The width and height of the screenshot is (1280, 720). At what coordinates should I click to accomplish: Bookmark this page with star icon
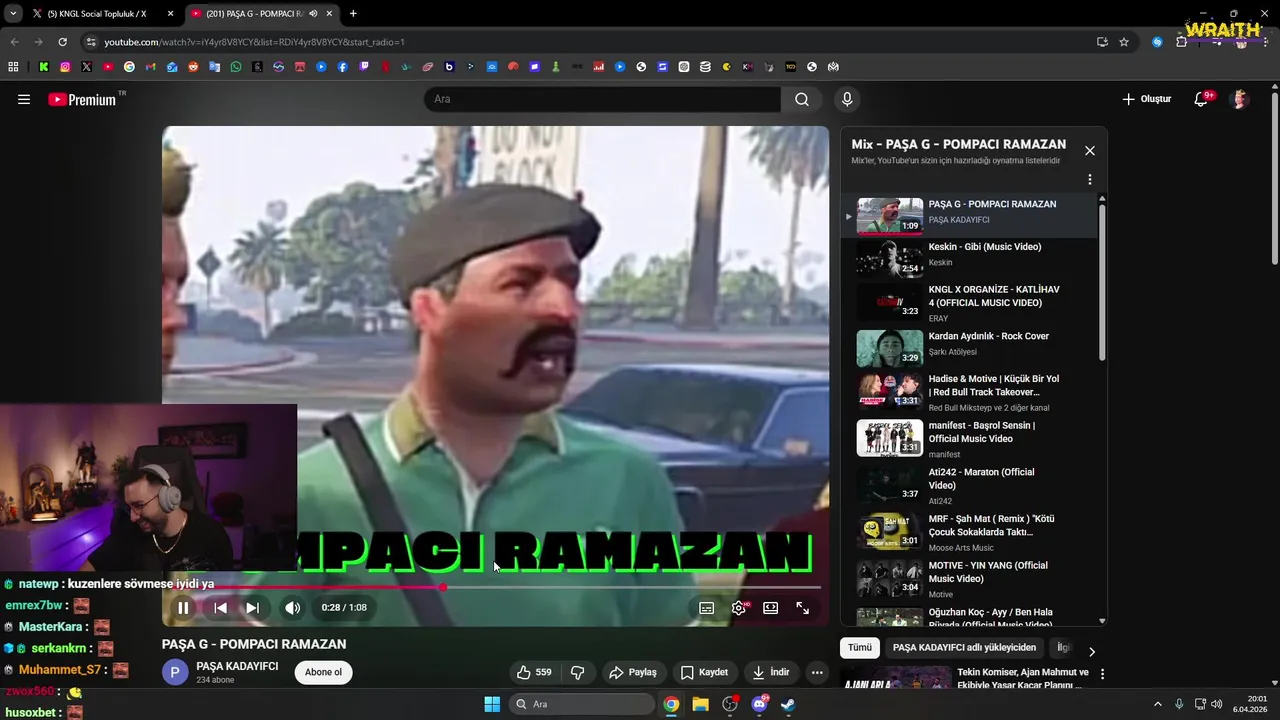point(1124,42)
